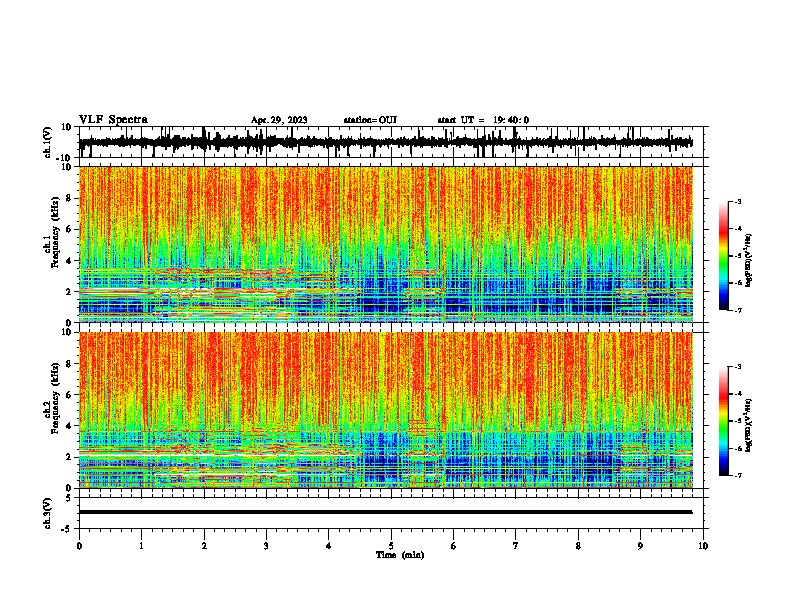Click the "Time (min)" axis title
Screen dimensions: 792x612
tap(400, 555)
